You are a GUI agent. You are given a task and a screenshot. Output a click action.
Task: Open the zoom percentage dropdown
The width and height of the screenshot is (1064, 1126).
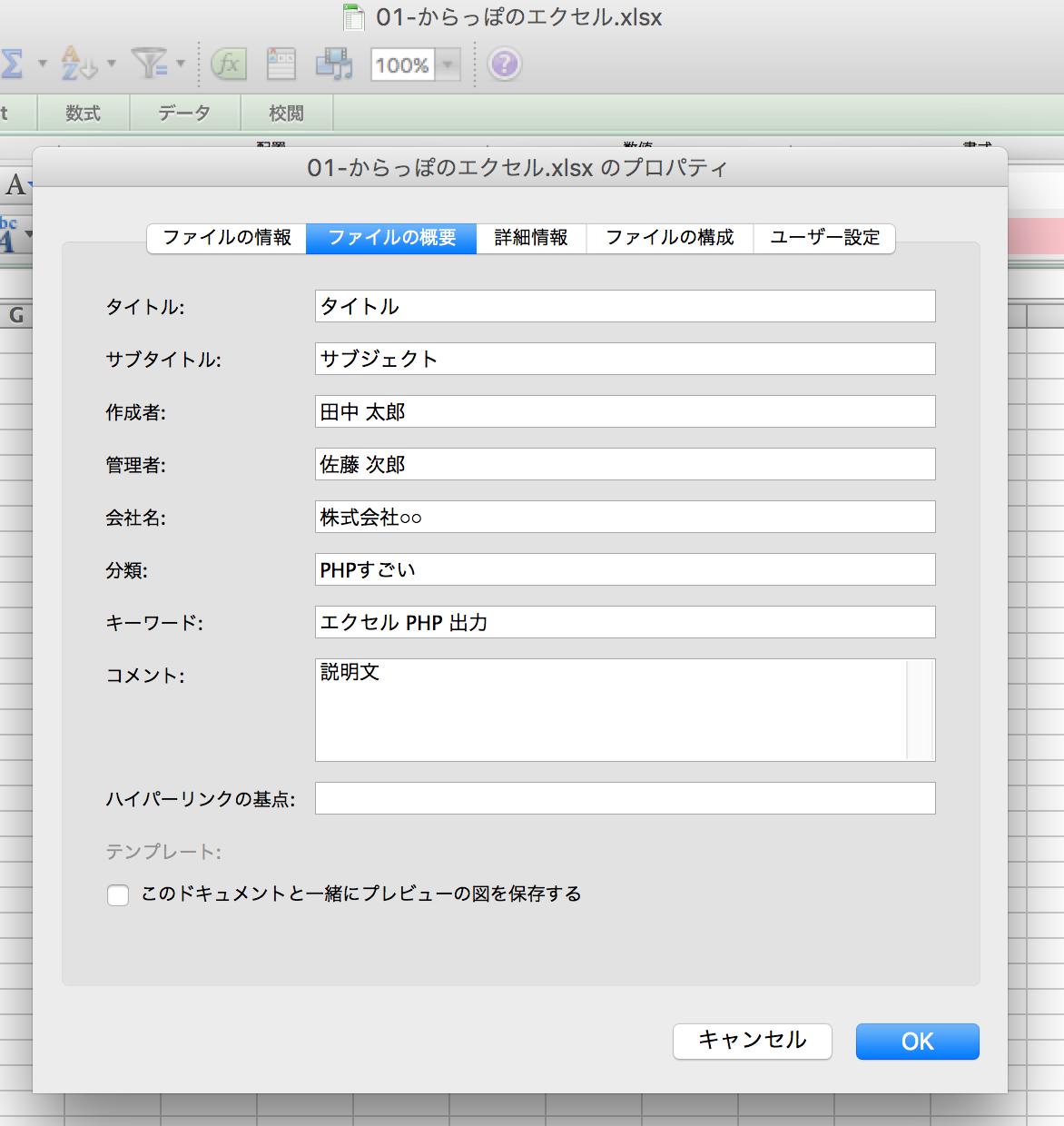tap(447, 64)
